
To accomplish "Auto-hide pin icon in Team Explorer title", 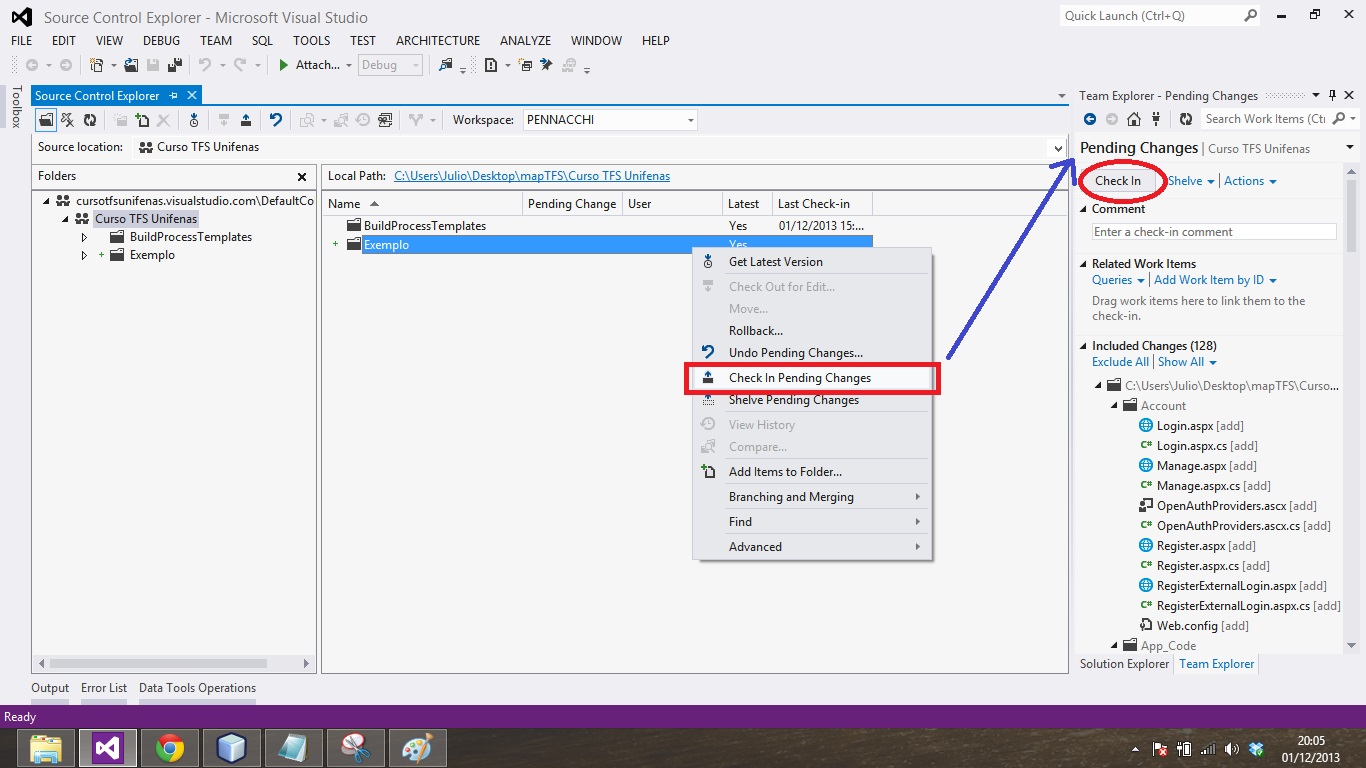I will (x=1333, y=95).
